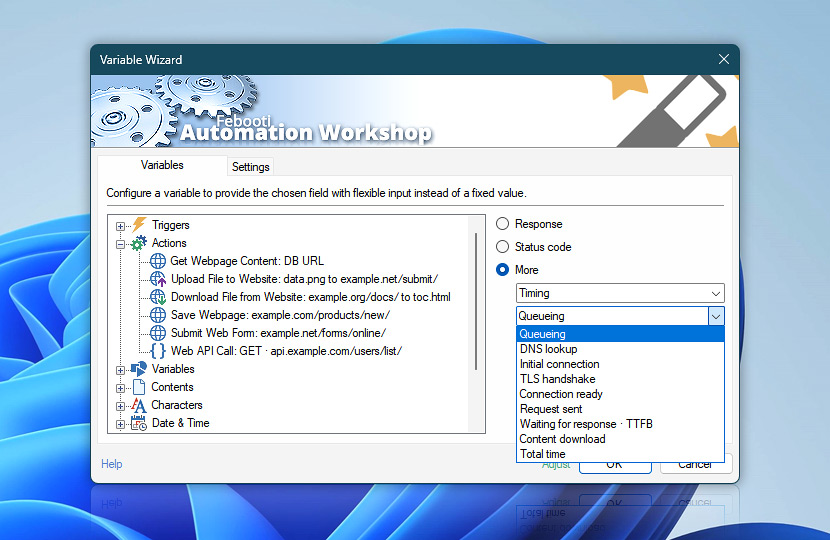Select 'Upload File to Website: data.png' row
The height and width of the screenshot is (540, 830).
(x=304, y=279)
